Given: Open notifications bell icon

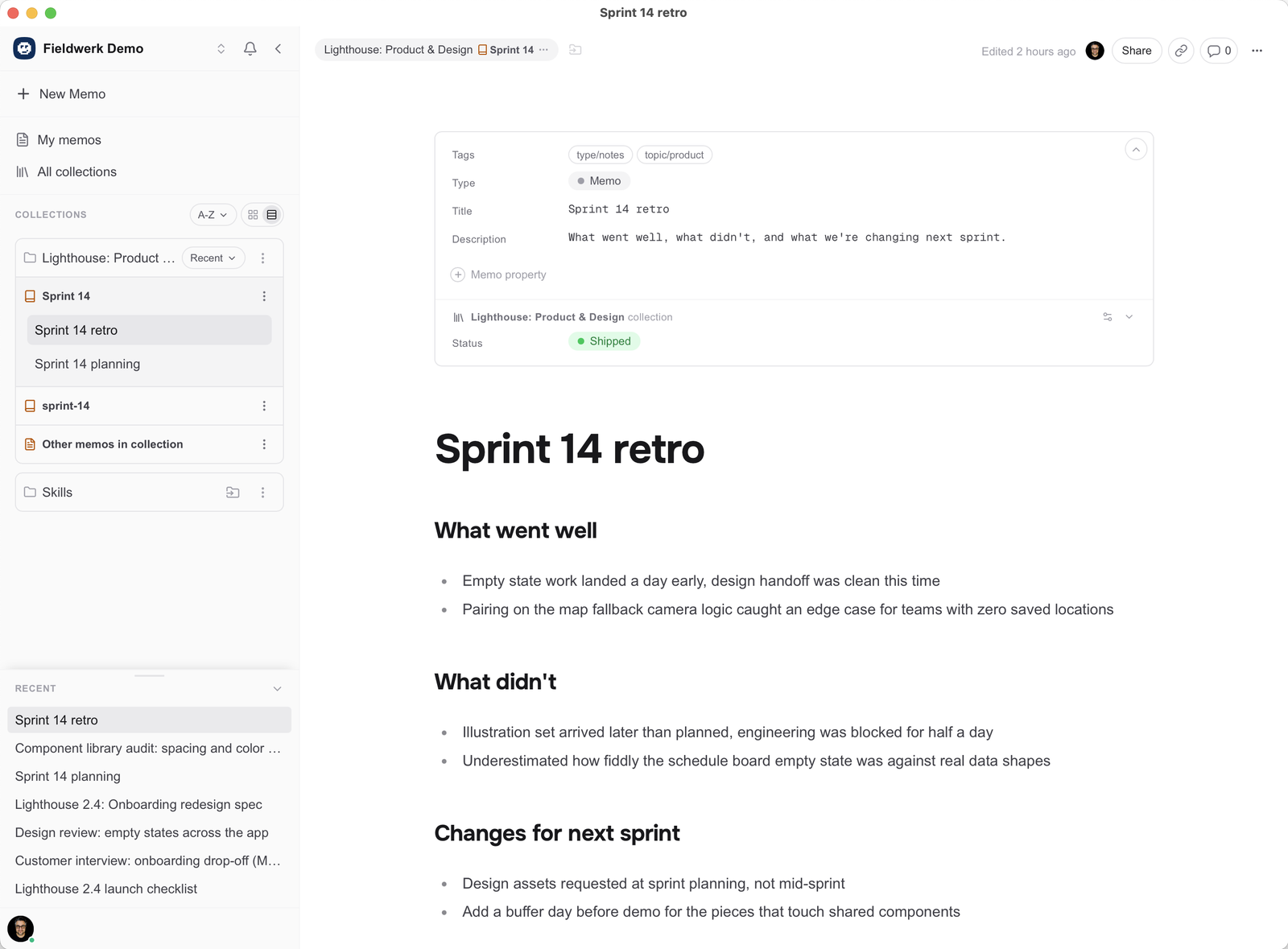Looking at the screenshot, I should tap(250, 49).
